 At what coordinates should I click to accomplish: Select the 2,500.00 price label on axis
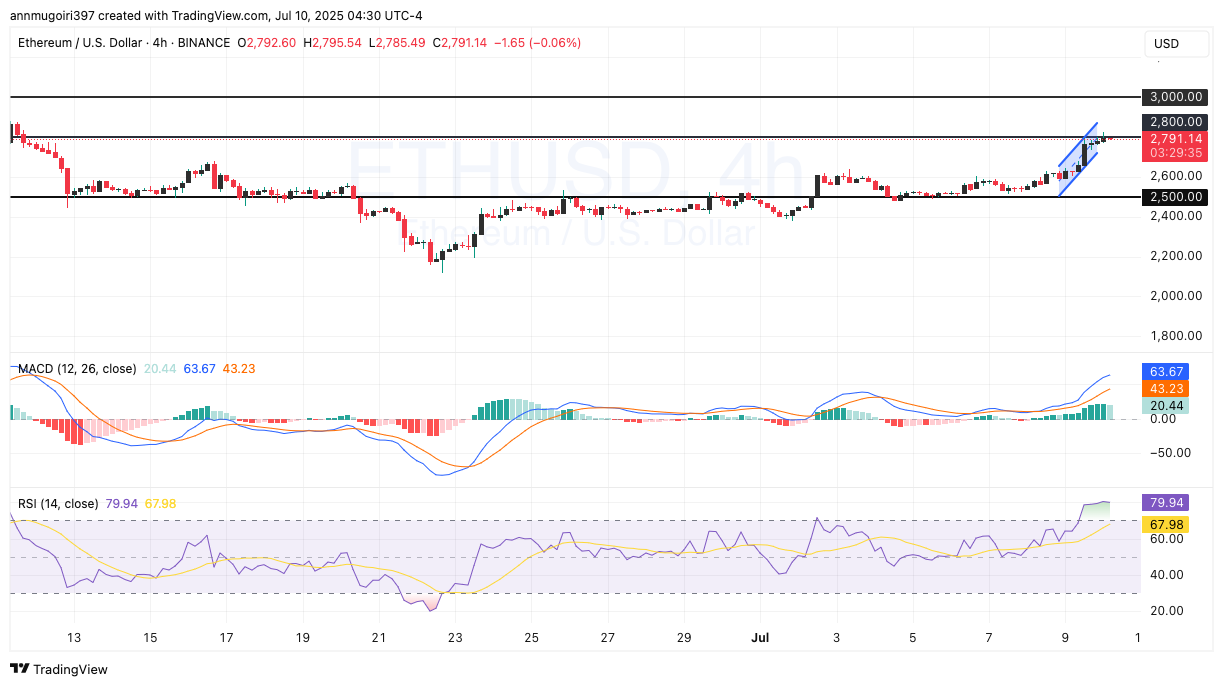pyautogui.click(x=1175, y=197)
